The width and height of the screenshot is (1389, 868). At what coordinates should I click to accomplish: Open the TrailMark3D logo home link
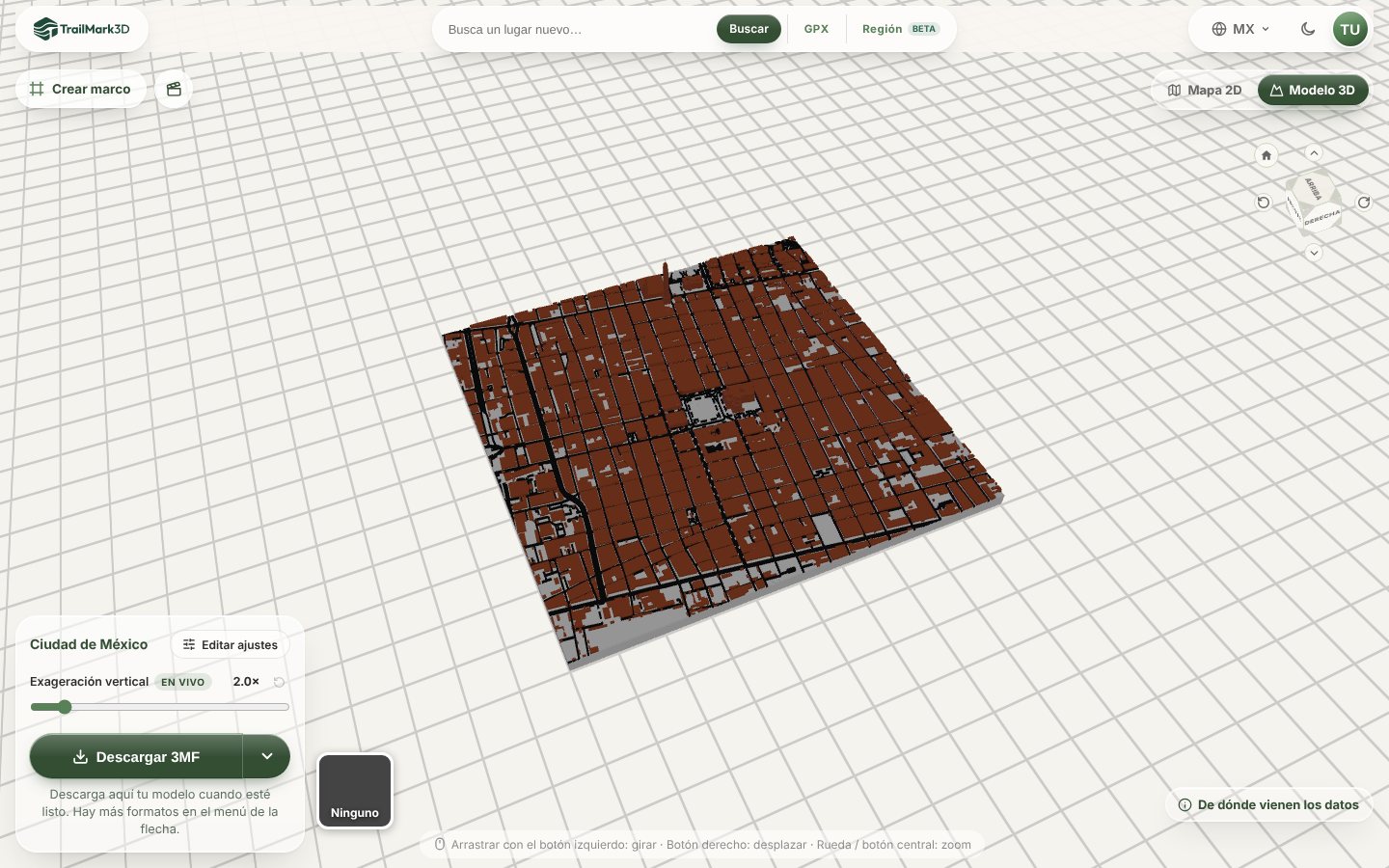[x=82, y=29]
